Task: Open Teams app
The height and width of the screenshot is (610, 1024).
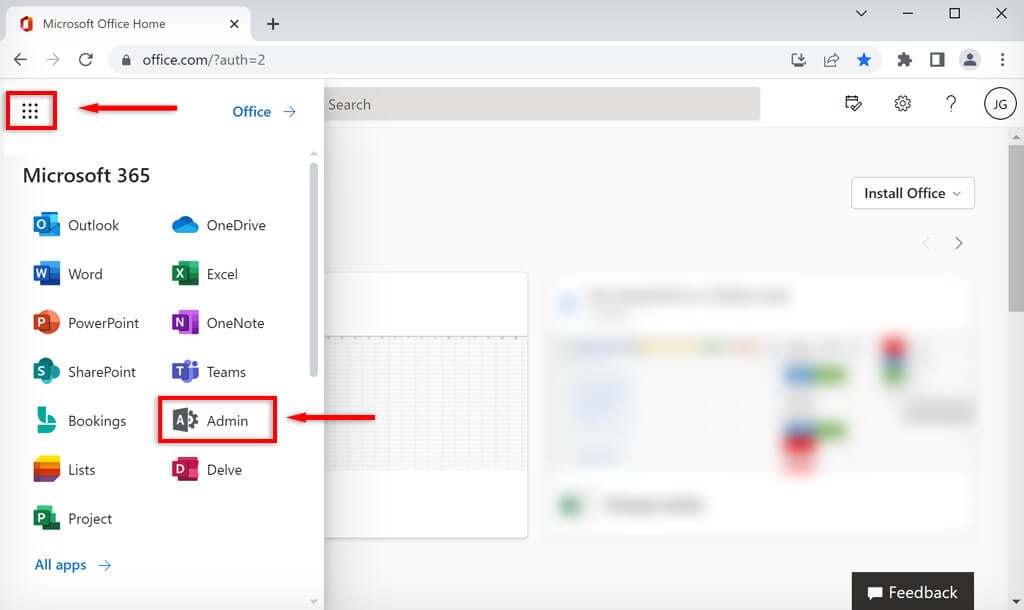Action: pos(209,372)
